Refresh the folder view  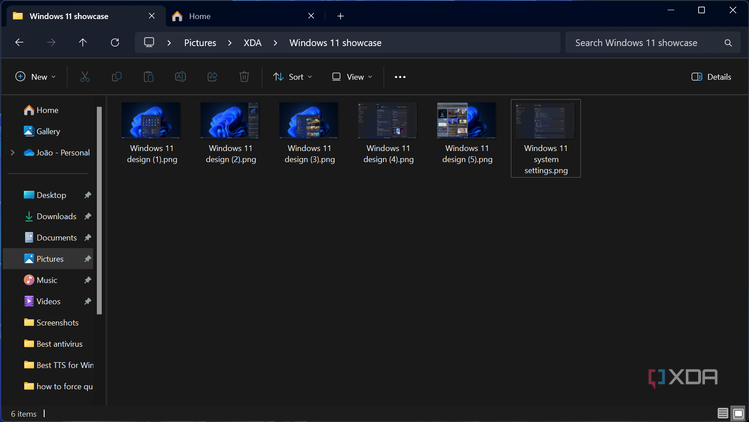tap(115, 43)
